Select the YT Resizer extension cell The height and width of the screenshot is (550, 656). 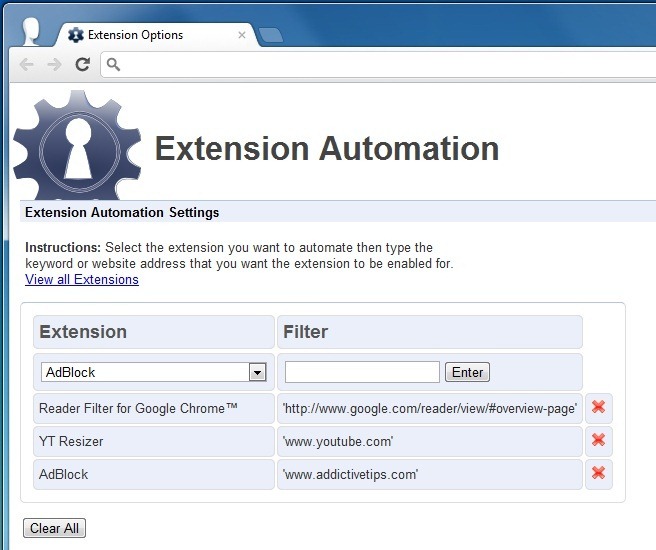coord(154,441)
